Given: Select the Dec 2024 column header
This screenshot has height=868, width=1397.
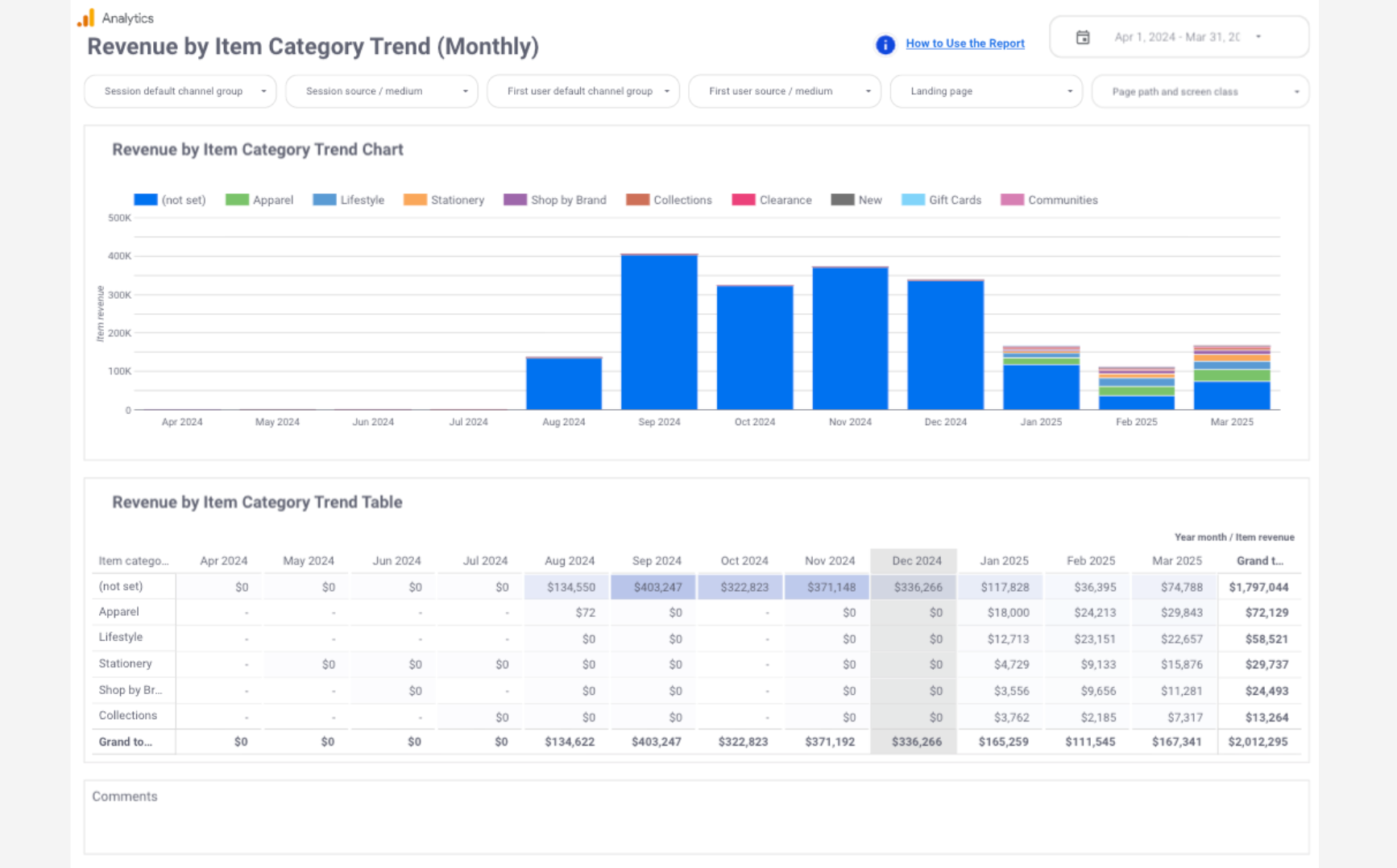Looking at the screenshot, I should click(916, 560).
